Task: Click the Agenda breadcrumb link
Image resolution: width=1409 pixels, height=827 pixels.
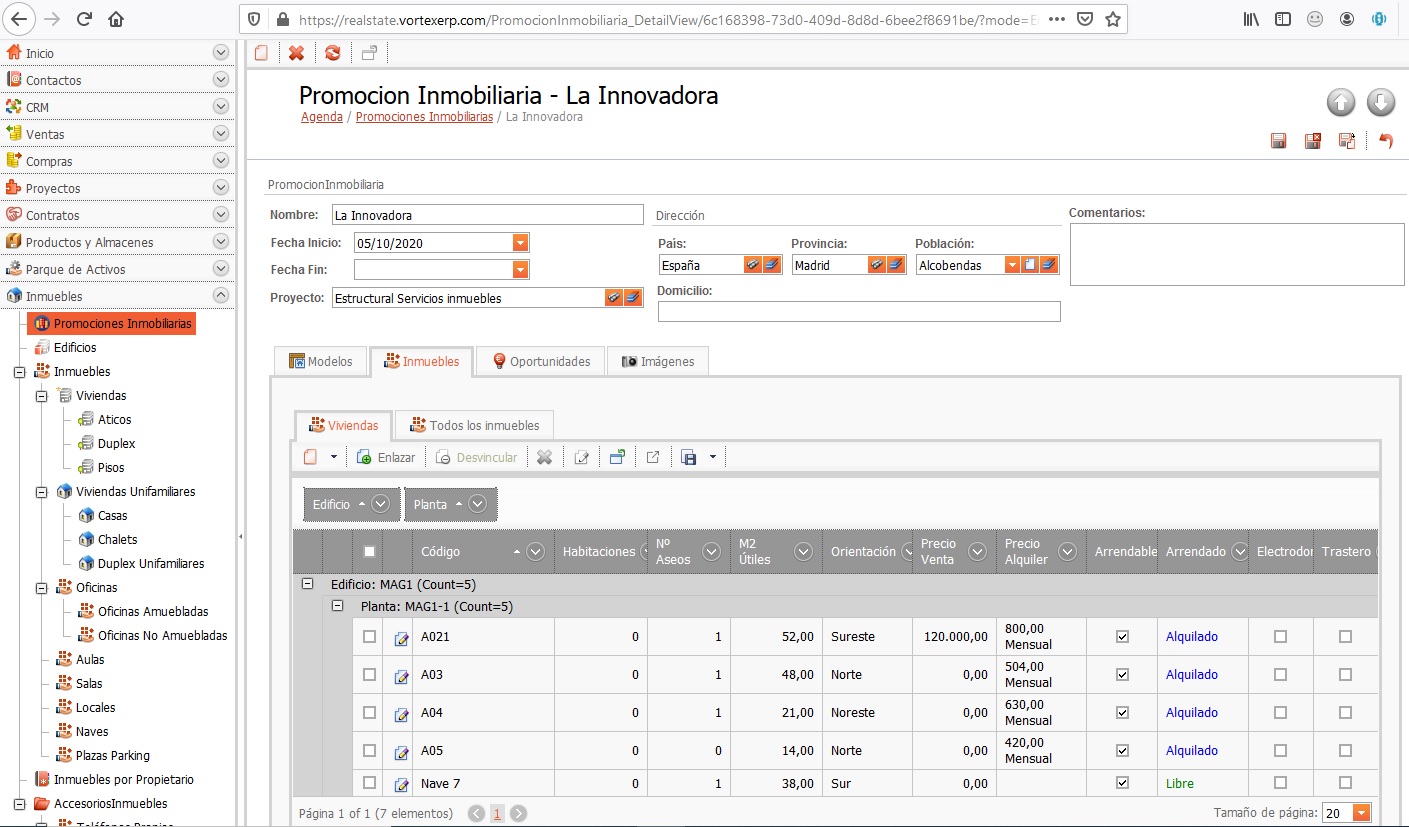Action: (322, 117)
